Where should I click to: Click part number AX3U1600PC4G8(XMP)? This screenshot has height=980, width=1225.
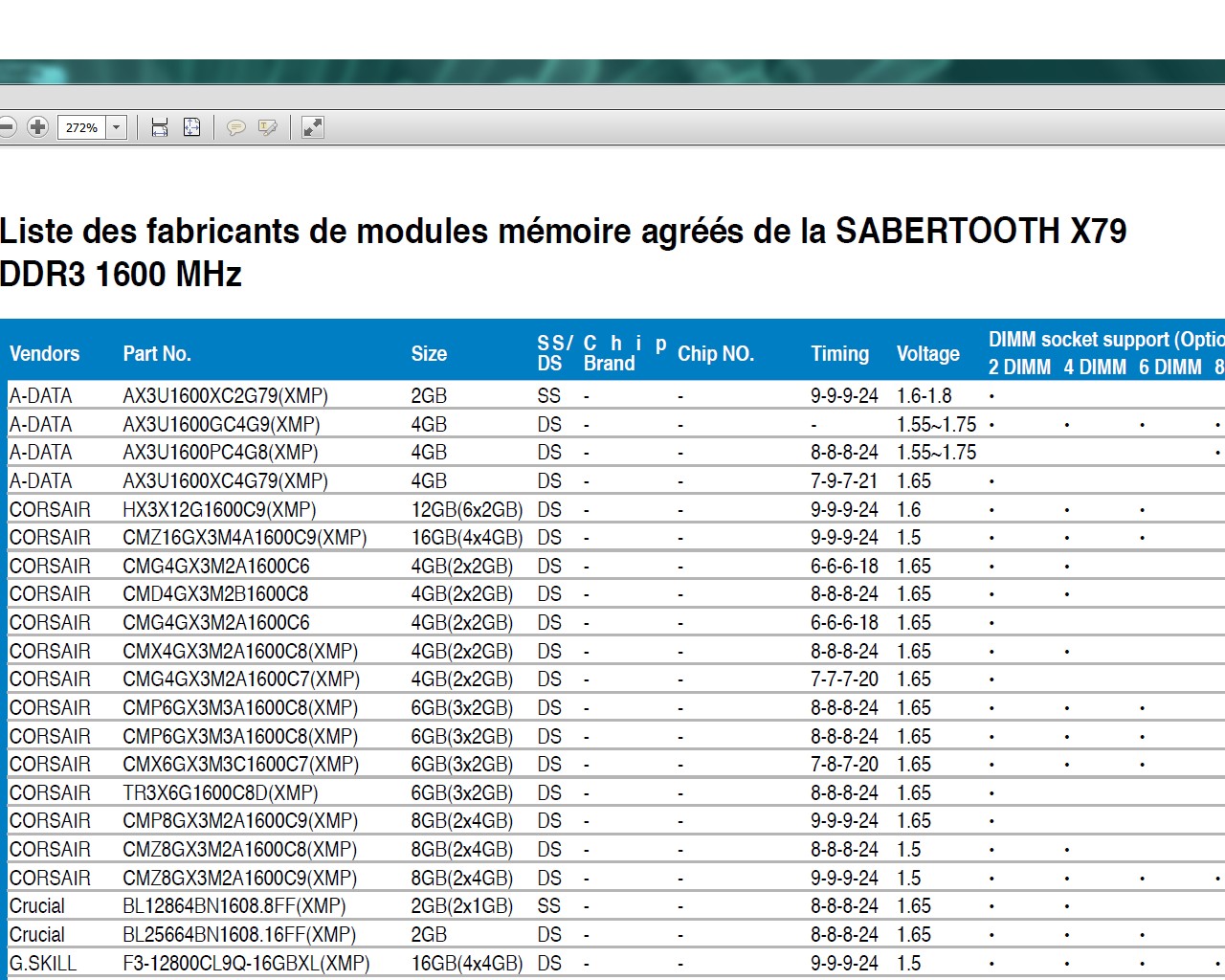(221, 452)
